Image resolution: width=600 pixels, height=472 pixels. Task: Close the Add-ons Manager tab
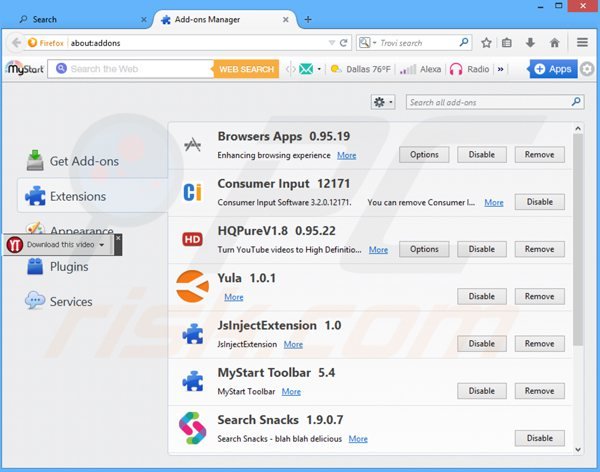(x=285, y=20)
